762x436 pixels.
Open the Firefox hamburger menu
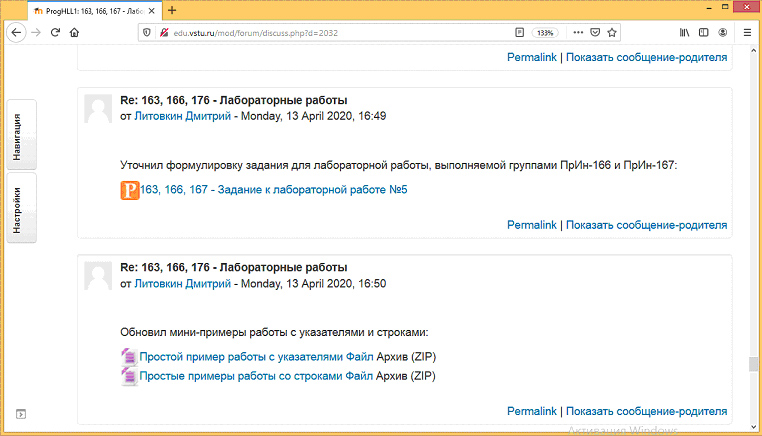tap(747, 32)
